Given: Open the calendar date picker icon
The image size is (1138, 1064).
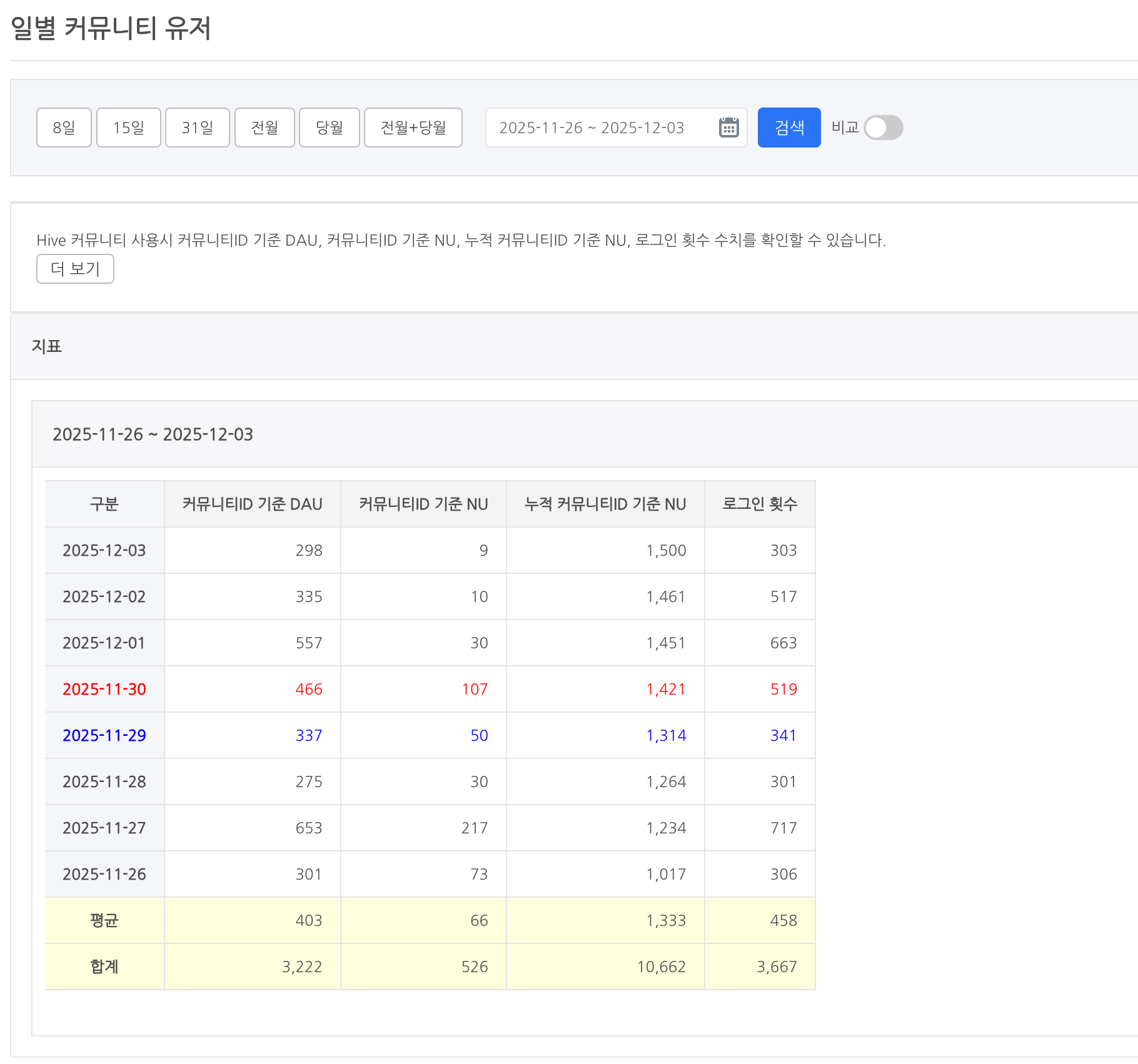Looking at the screenshot, I should pyautogui.click(x=728, y=128).
